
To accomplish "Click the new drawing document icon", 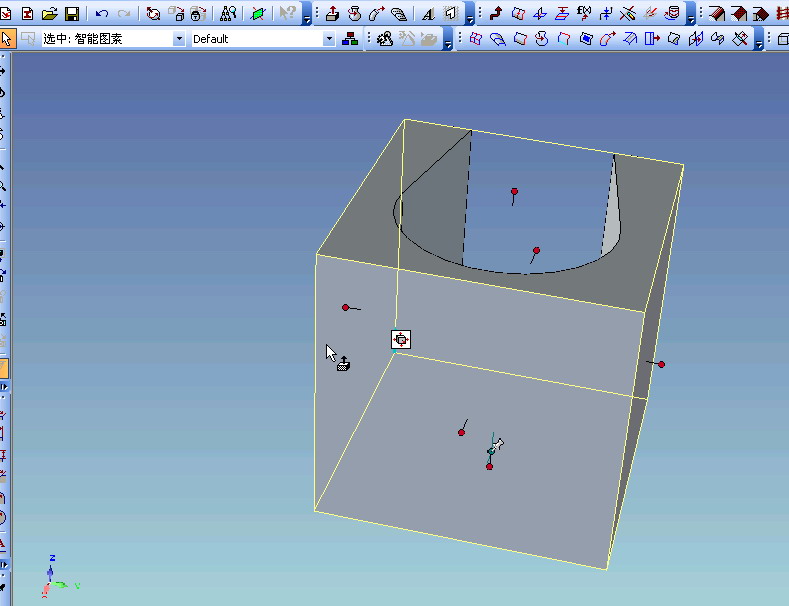I will pyautogui.click(x=28, y=13).
